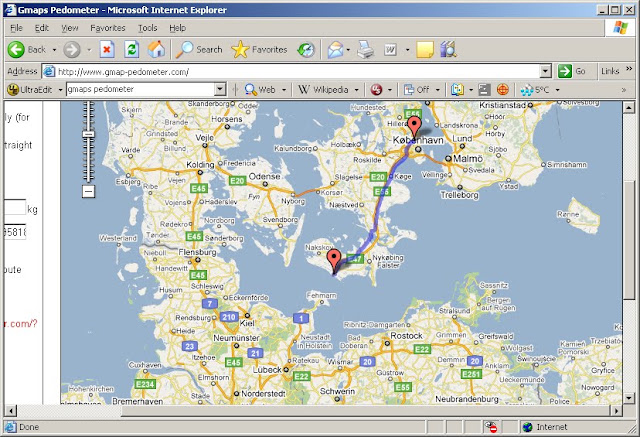Click in the address URL field
640x437 pixels.
click(297, 71)
